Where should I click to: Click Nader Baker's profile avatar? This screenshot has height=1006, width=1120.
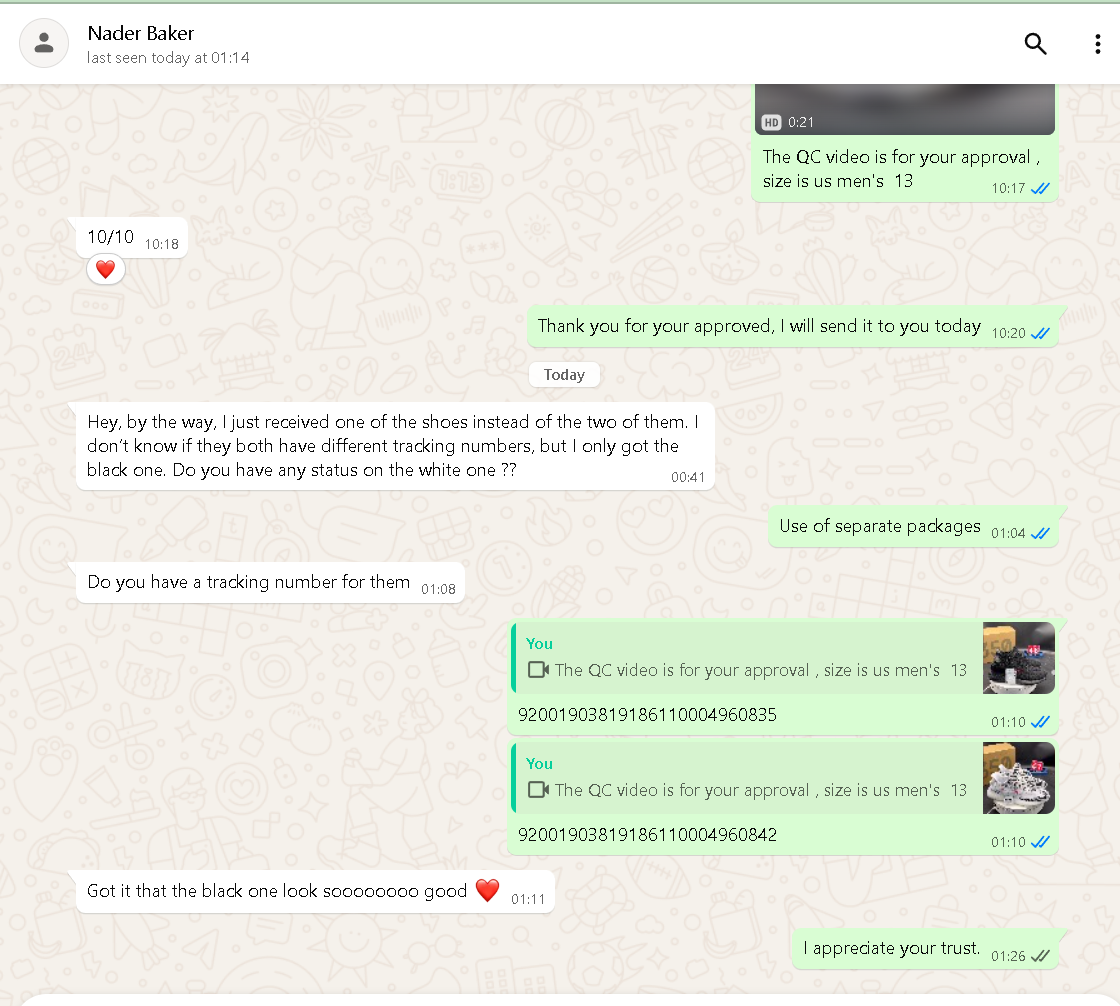click(x=44, y=44)
